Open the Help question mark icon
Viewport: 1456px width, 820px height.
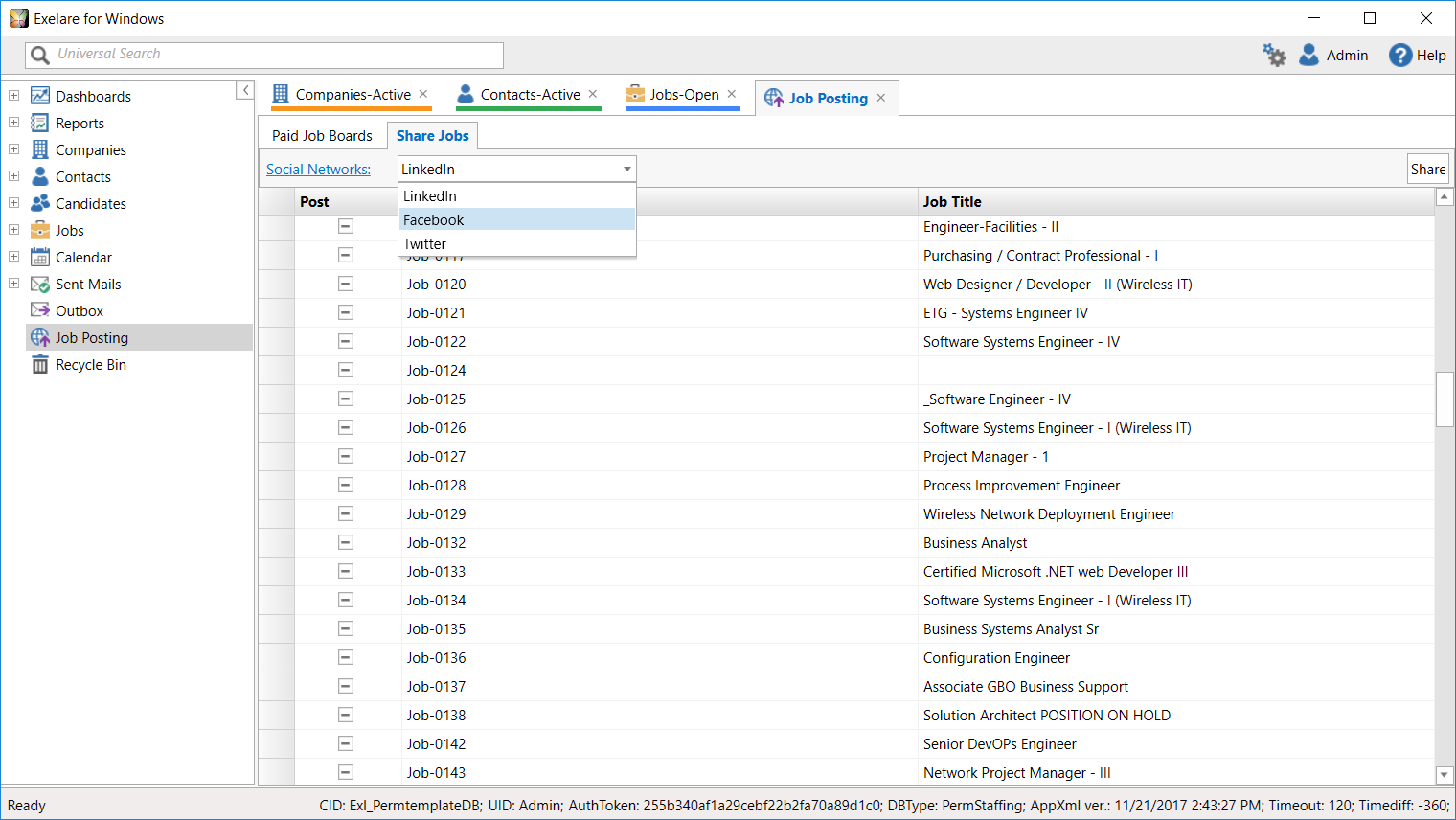(1400, 55)
